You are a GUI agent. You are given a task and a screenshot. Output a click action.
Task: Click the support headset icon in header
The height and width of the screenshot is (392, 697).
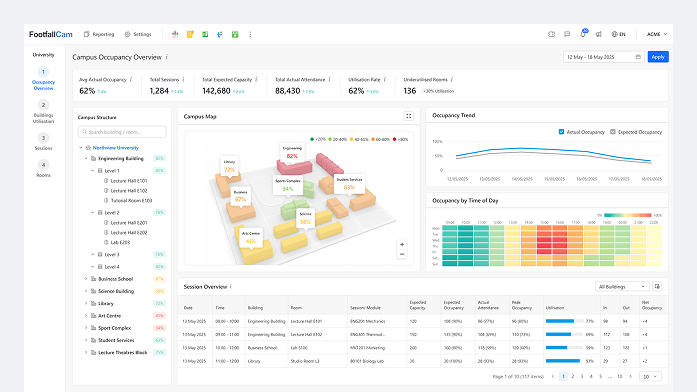(x=552, y=34)
